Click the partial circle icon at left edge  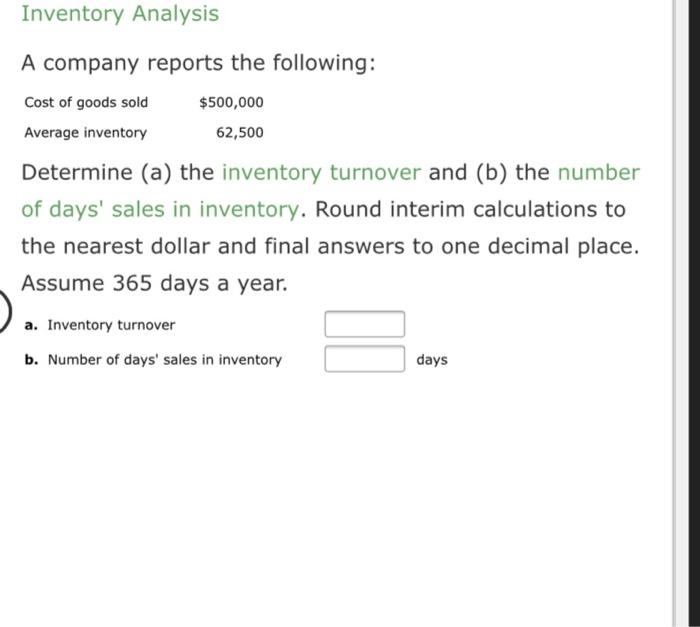(x=4, y=310)
